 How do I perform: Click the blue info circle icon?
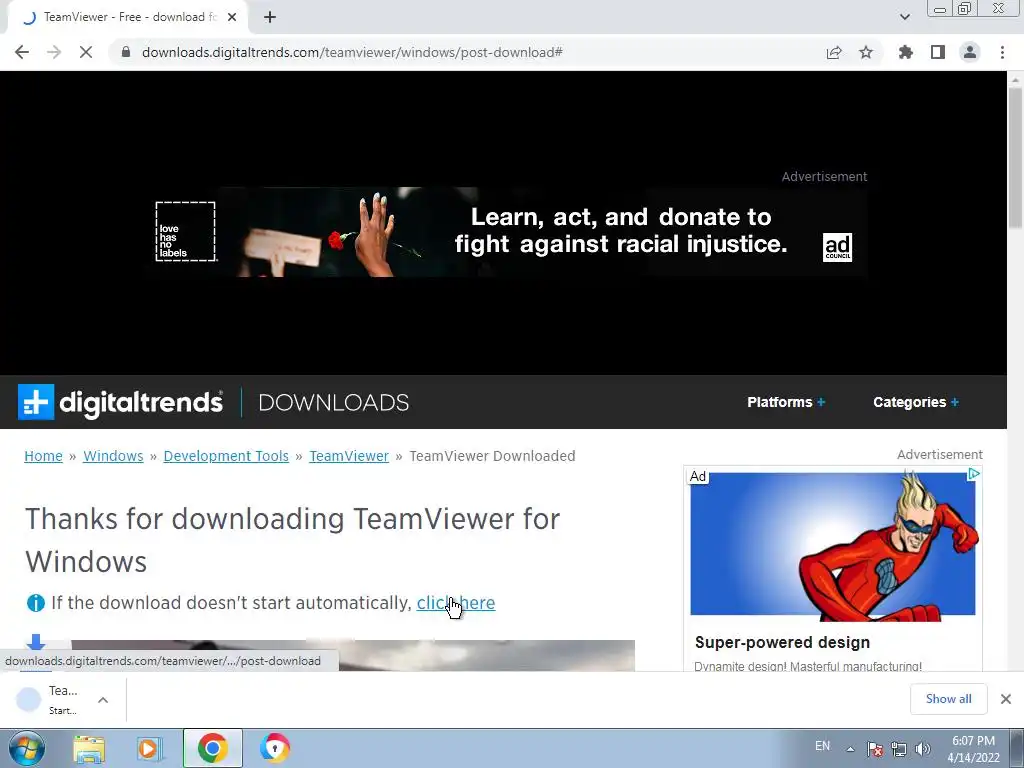click(x=35, y=603)
